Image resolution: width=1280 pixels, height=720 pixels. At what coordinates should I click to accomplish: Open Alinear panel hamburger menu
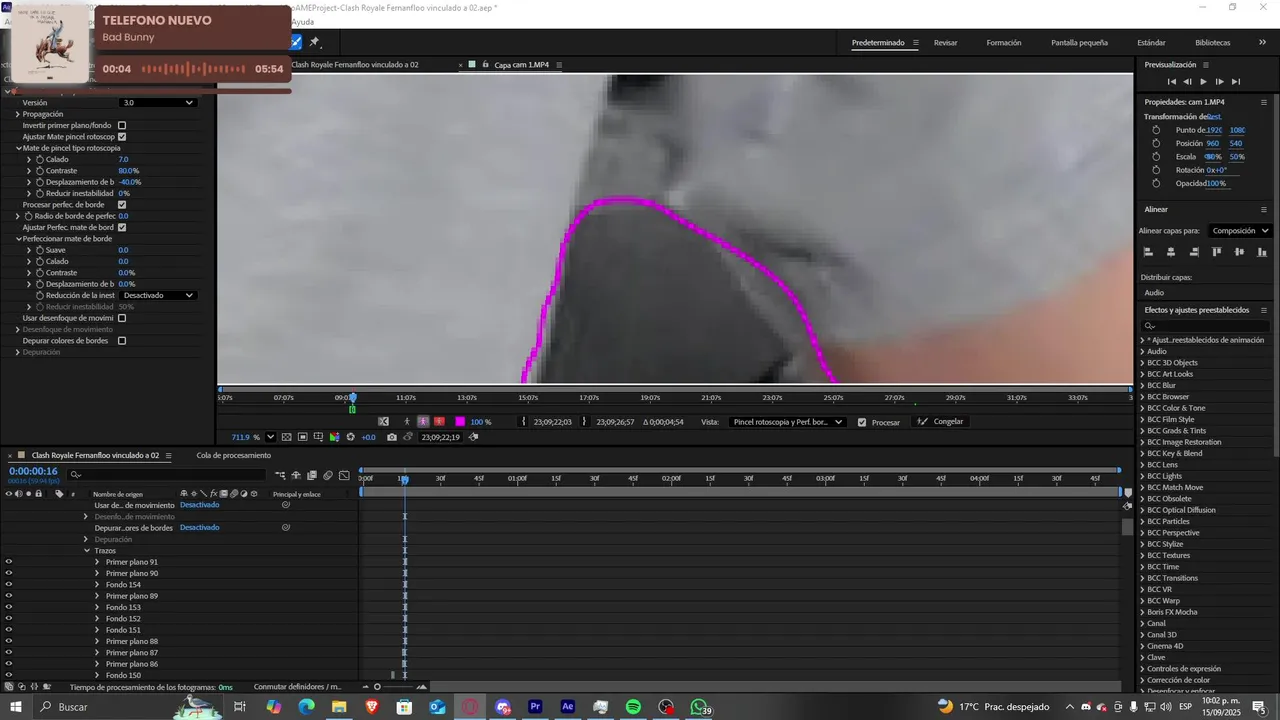(x=1264, y=209)
